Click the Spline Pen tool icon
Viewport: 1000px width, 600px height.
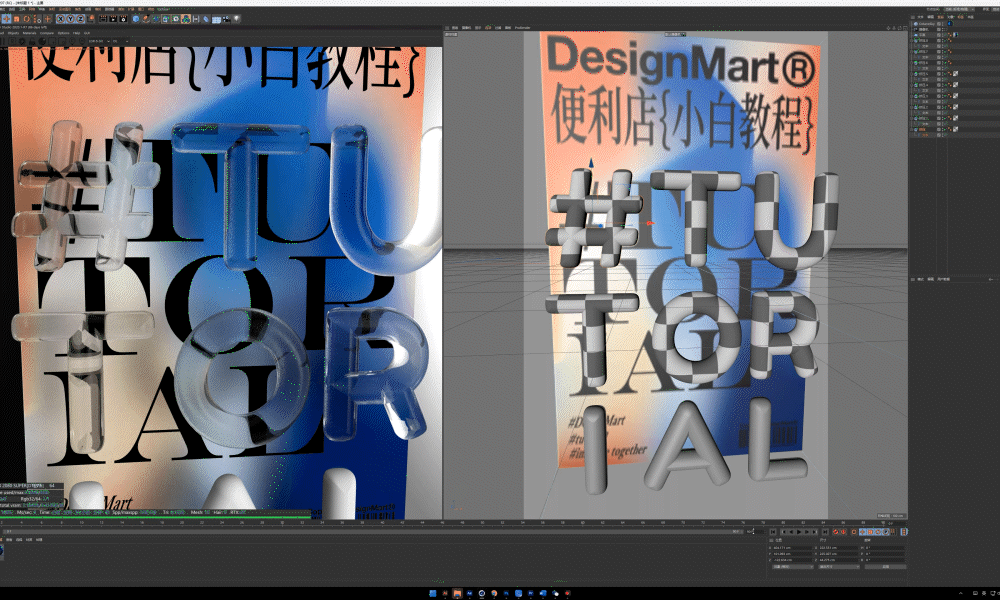pyautogui.click(x=146, y=19)
